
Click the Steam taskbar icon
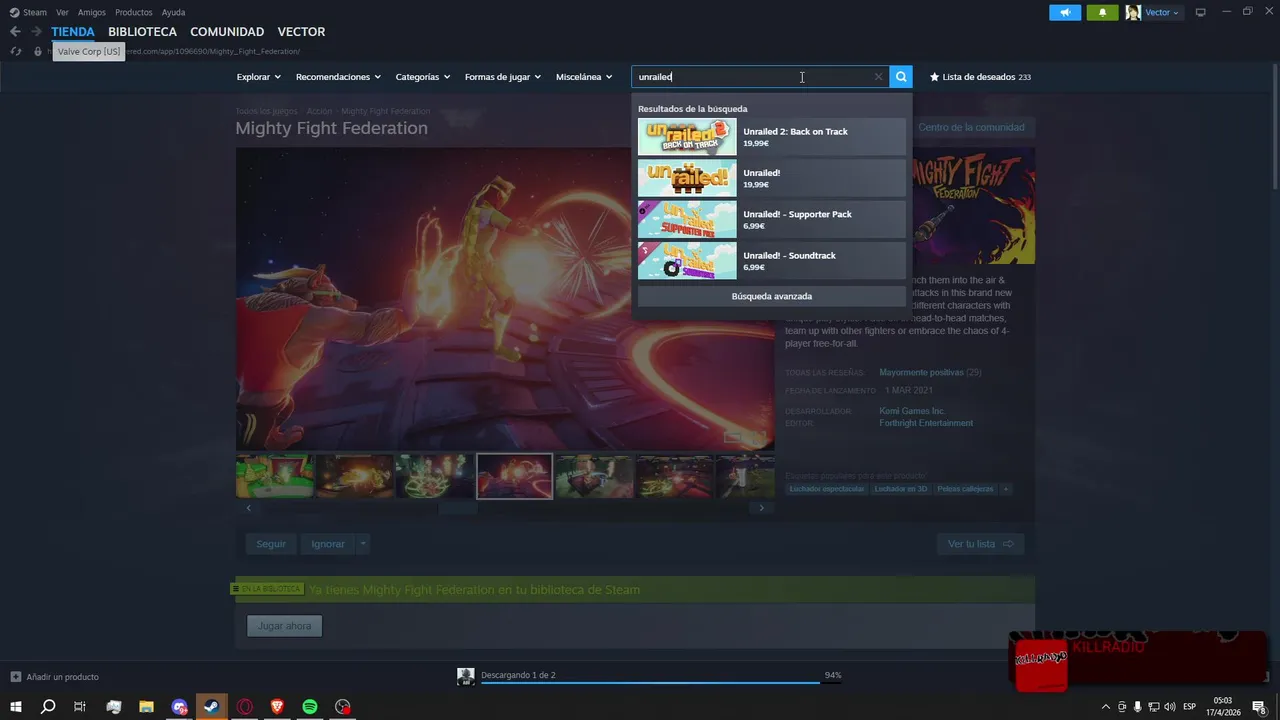(x=212, y=707)
